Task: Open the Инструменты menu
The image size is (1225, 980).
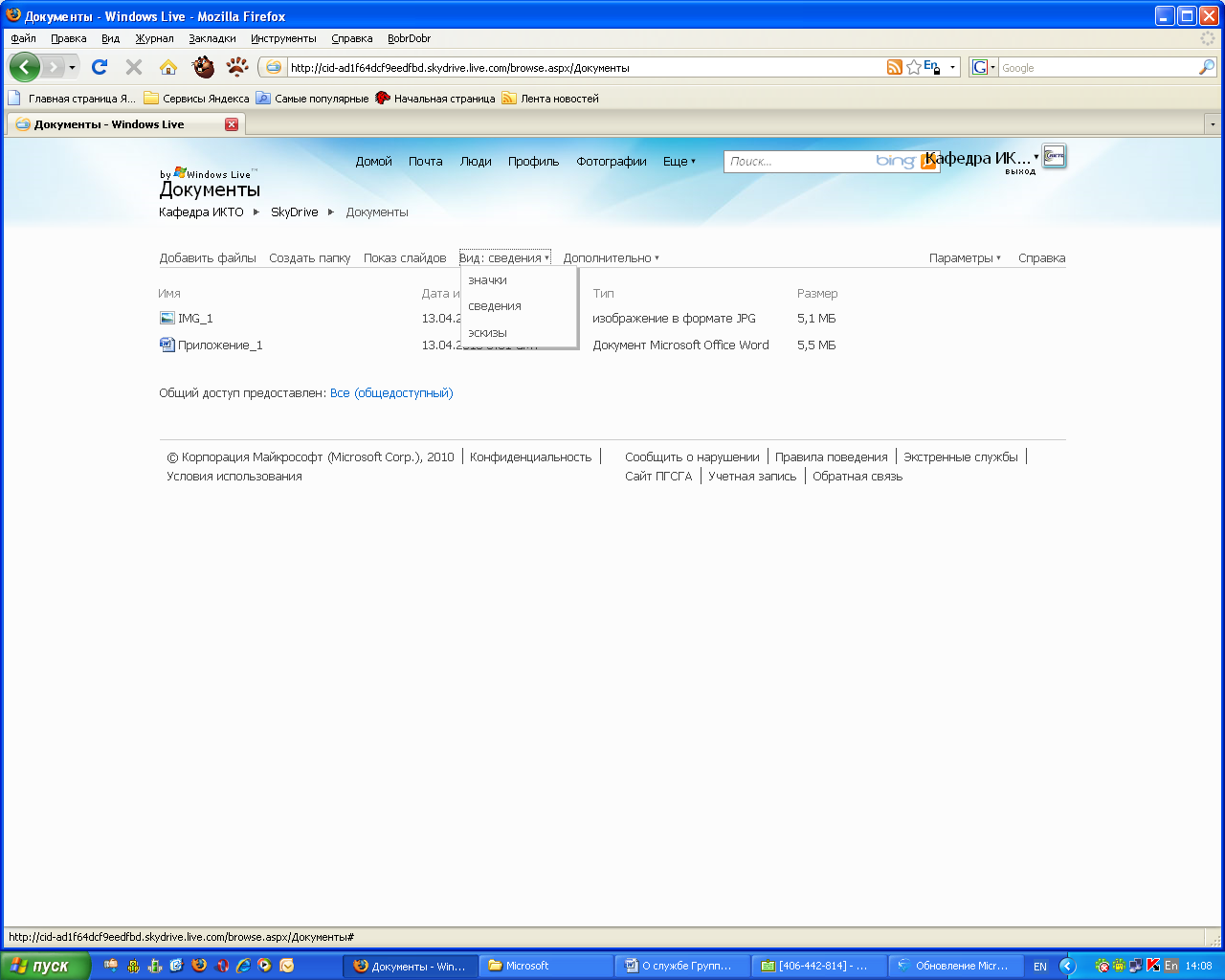Action: 283,38
